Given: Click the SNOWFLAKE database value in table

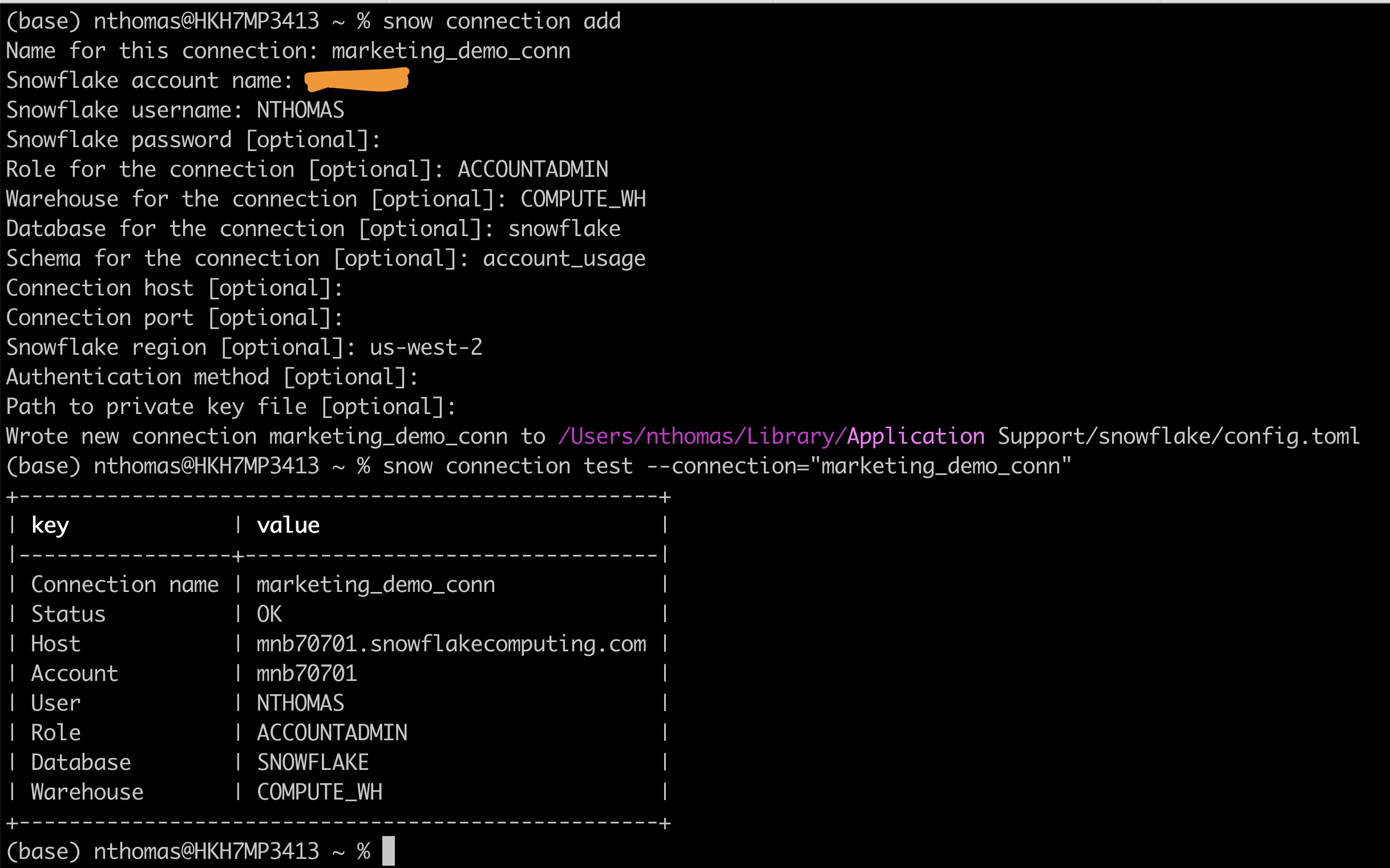Looking at the screenshot, I should (313, 762).
